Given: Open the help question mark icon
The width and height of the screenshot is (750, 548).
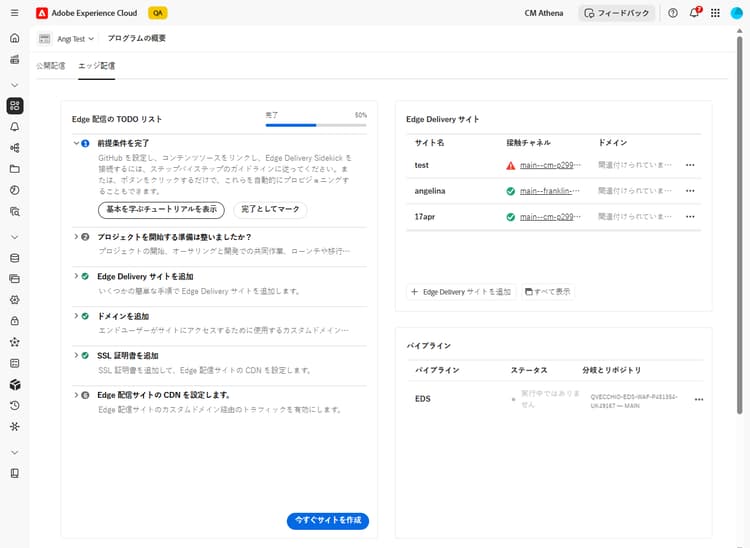Looking at the screenshot, I should coord(673,13).
